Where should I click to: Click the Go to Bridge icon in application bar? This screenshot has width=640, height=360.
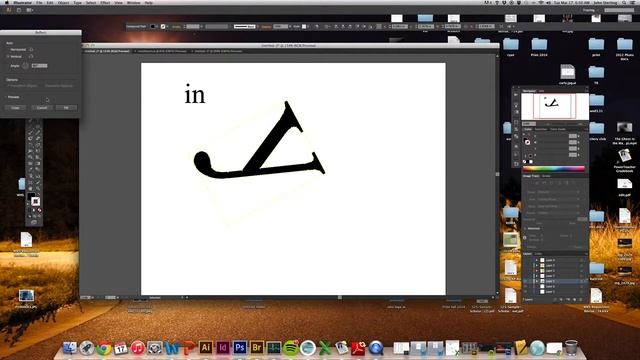click(19, 10)
